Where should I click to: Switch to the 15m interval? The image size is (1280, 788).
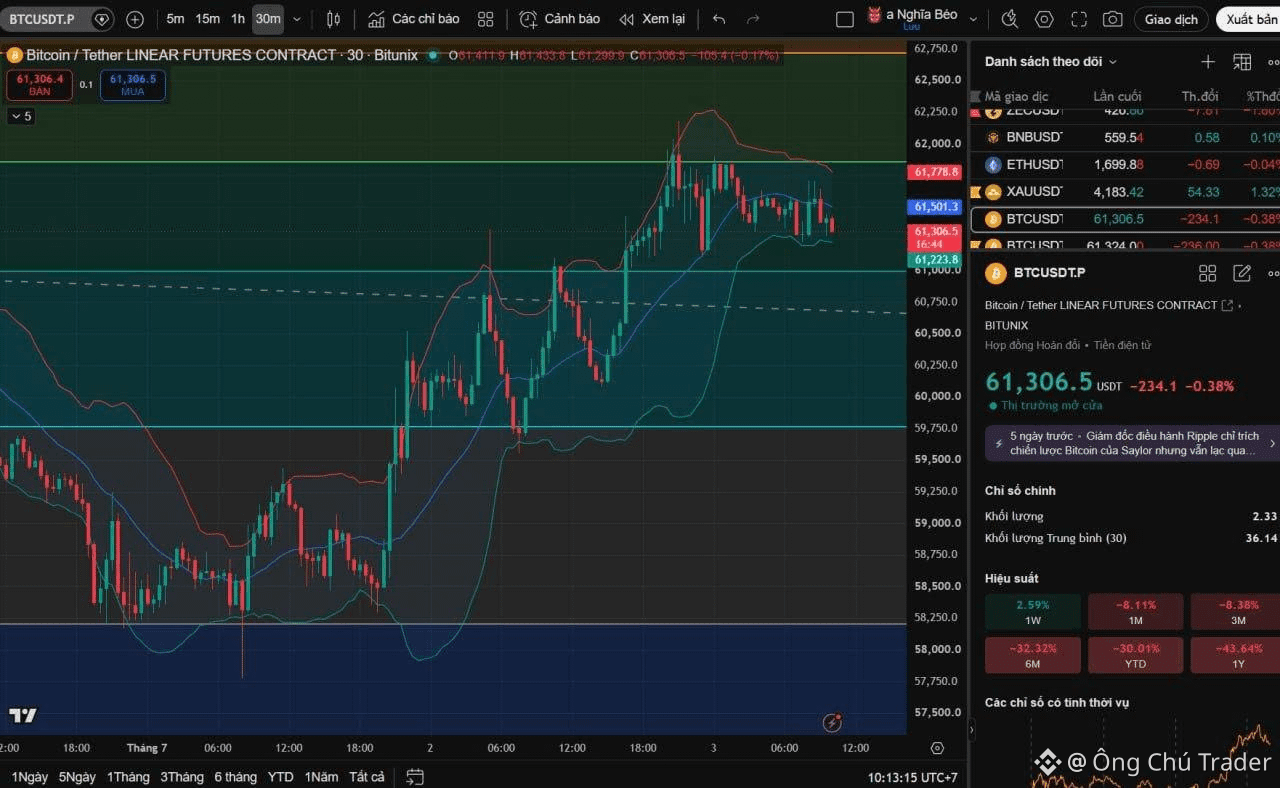point(207,19)
